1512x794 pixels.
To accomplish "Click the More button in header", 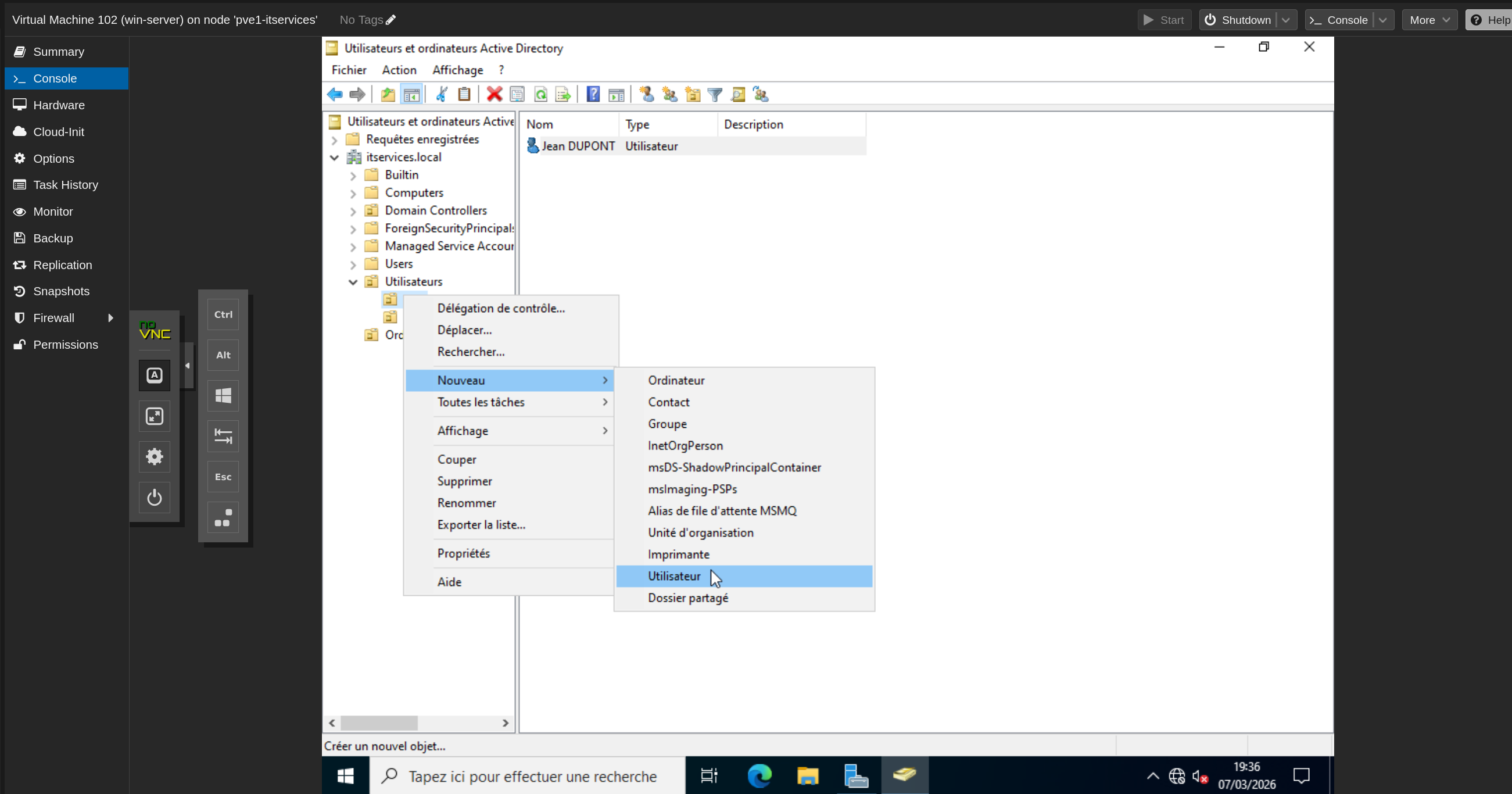I will point(1429,20).
